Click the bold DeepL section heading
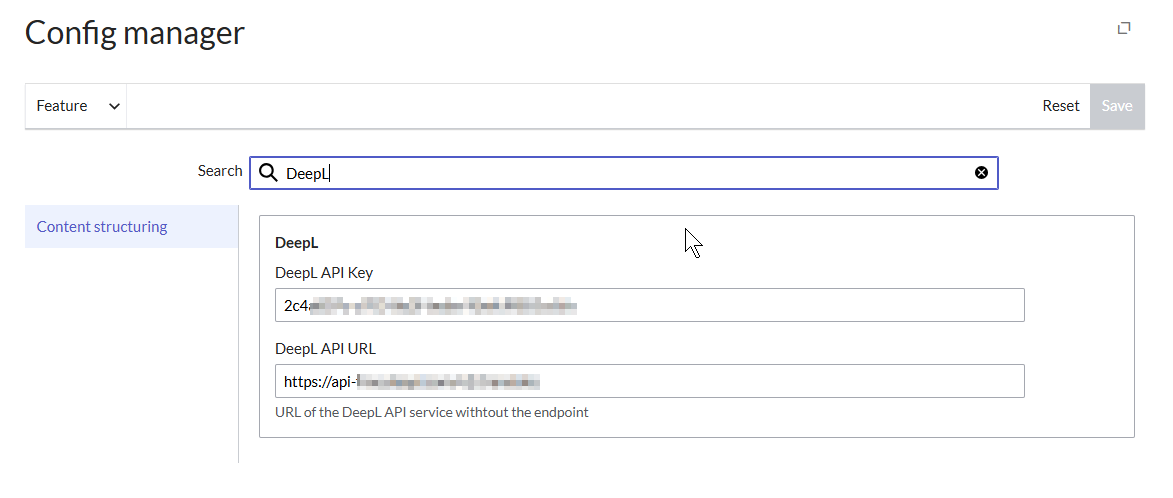Image resolution: width=1173 pixels, height=498 pixels. coord(297,242)
